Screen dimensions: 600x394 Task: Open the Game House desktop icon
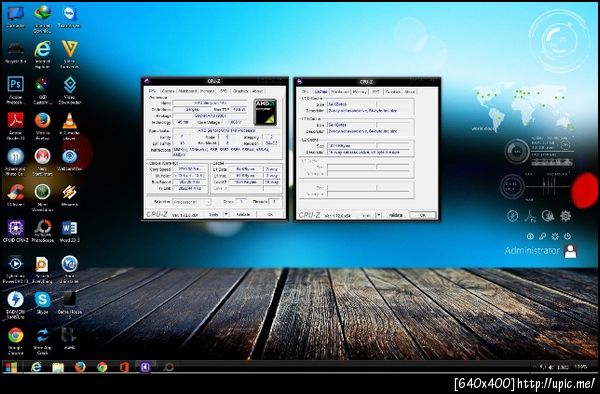[69, 305]
